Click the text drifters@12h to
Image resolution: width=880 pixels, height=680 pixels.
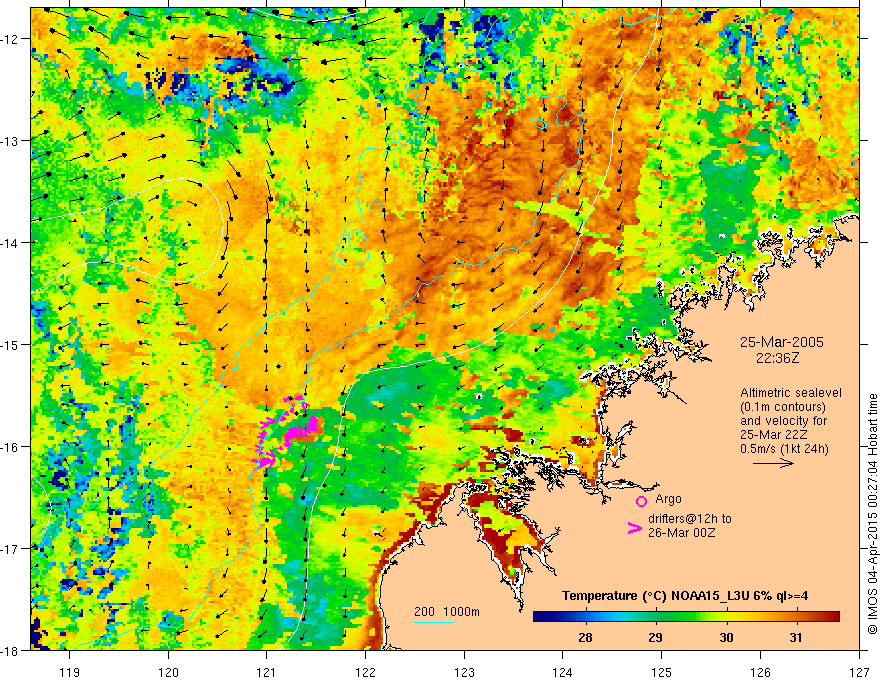pos(690,519)
